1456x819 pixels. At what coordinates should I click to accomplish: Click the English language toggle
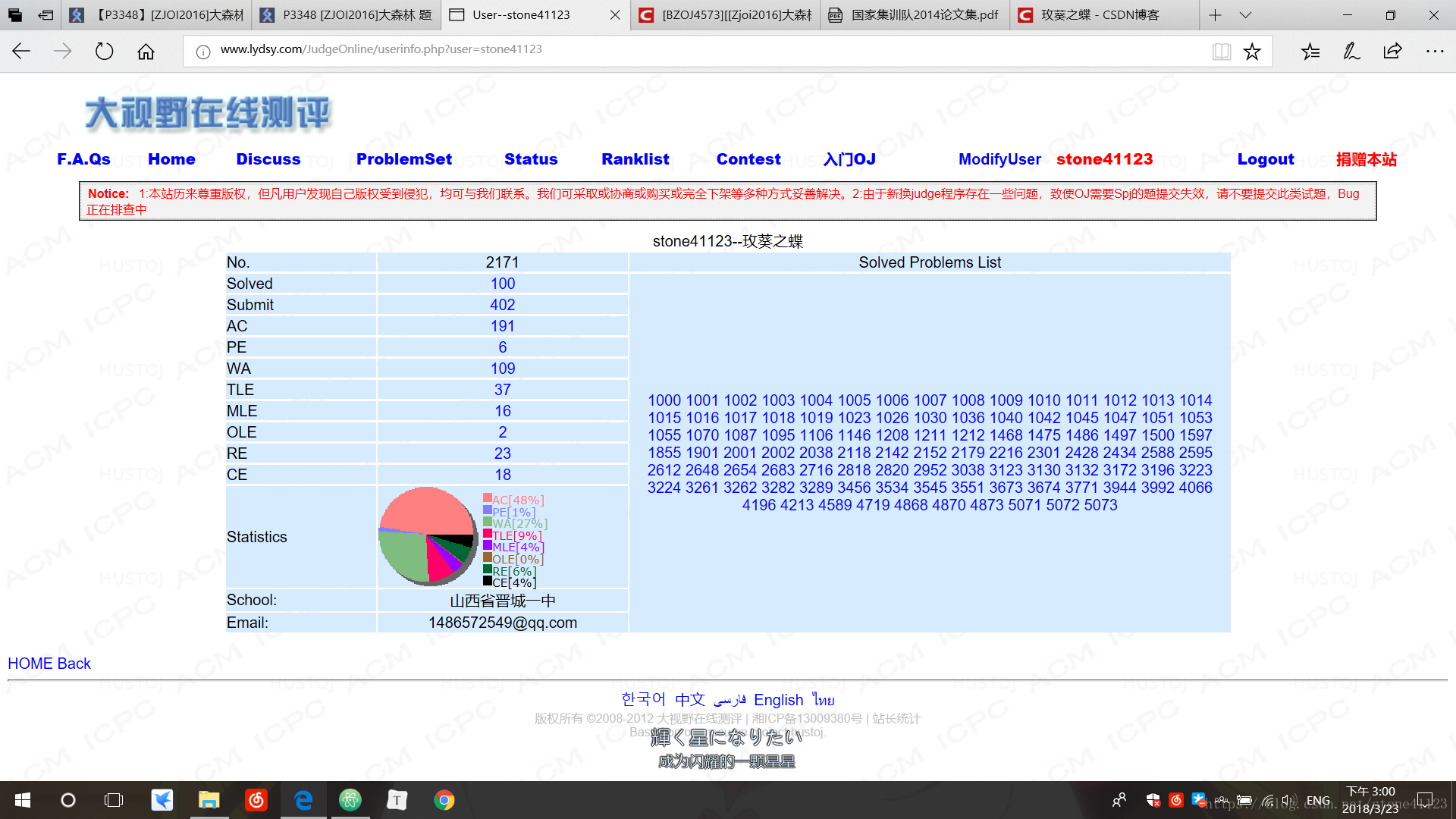[x=780, y=699]
